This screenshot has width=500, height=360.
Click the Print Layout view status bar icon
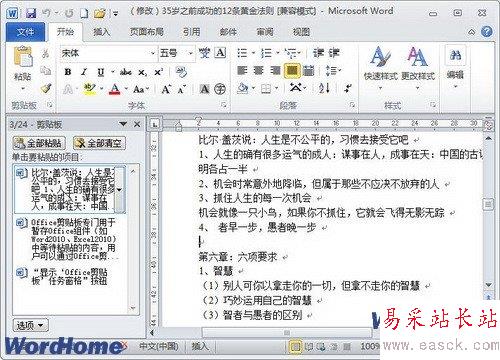coord(295,347)
